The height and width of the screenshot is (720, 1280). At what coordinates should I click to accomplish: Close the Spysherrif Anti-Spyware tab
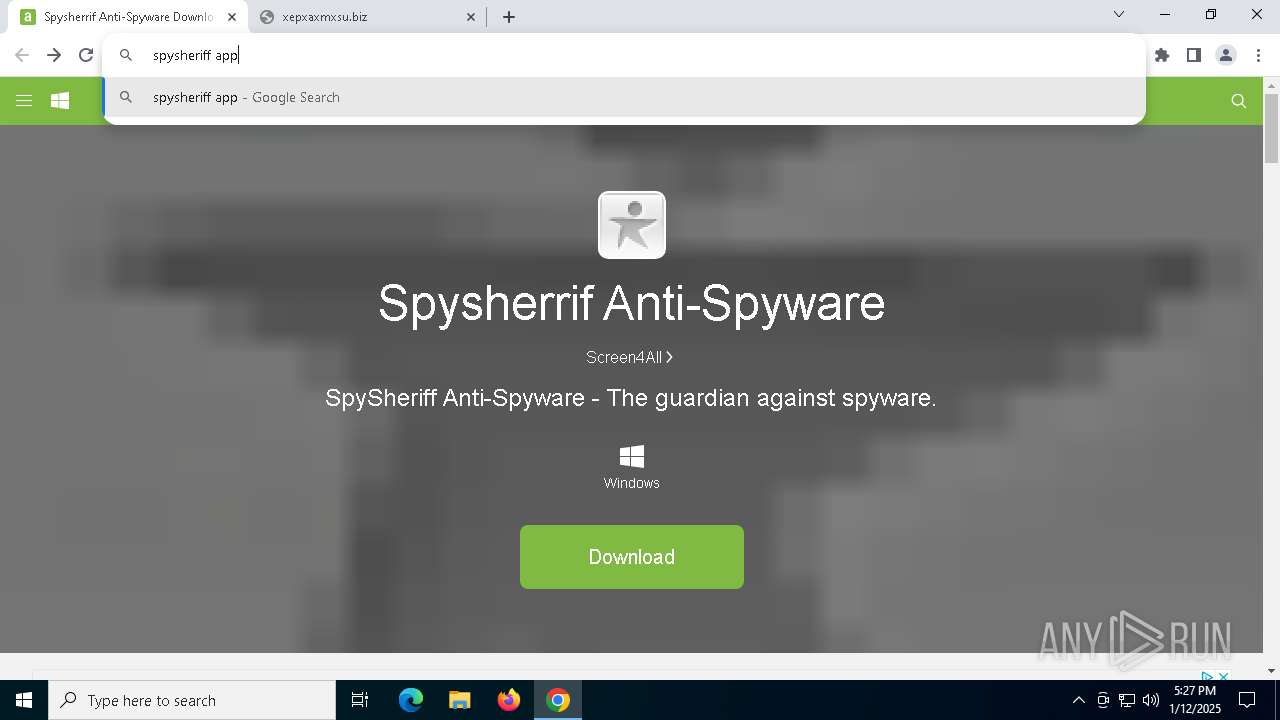(232, 17)
